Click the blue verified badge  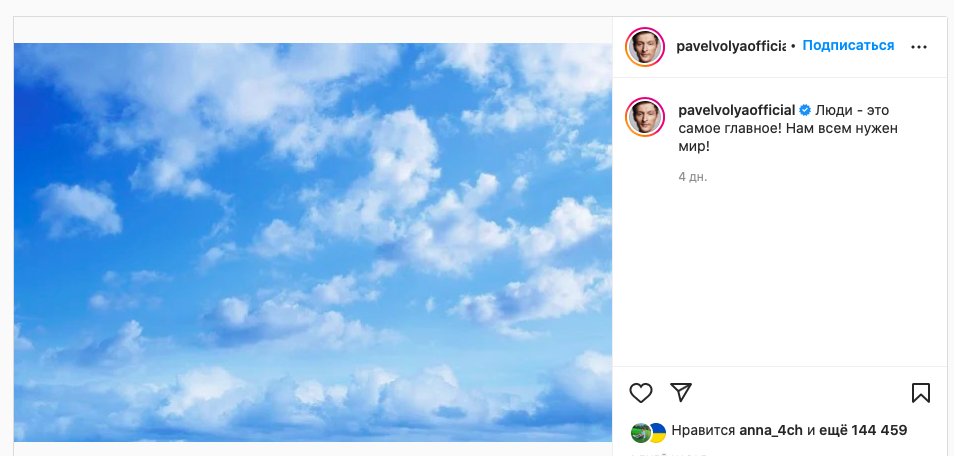pos(804,109)
